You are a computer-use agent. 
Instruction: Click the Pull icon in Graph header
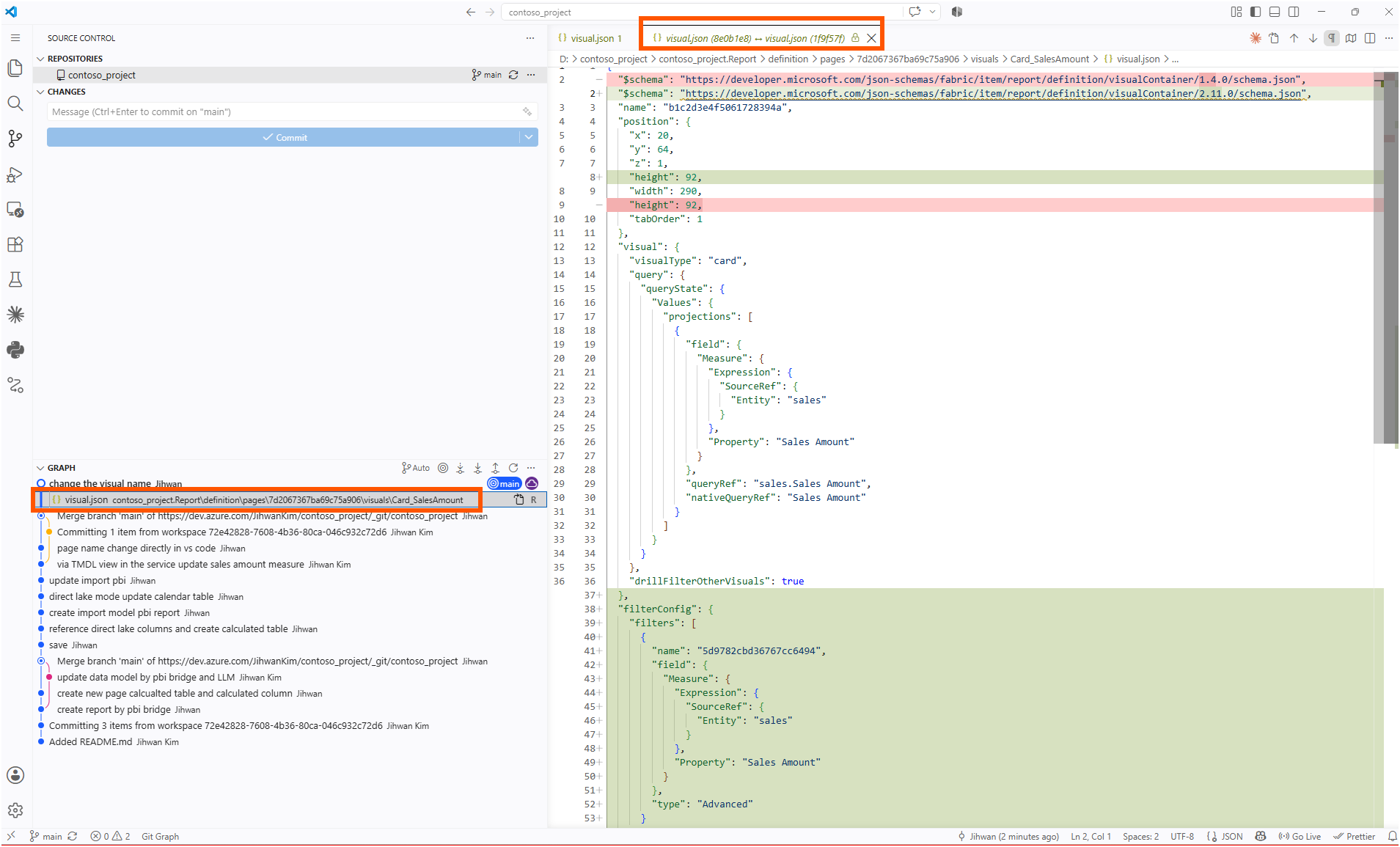coord(477,468)
